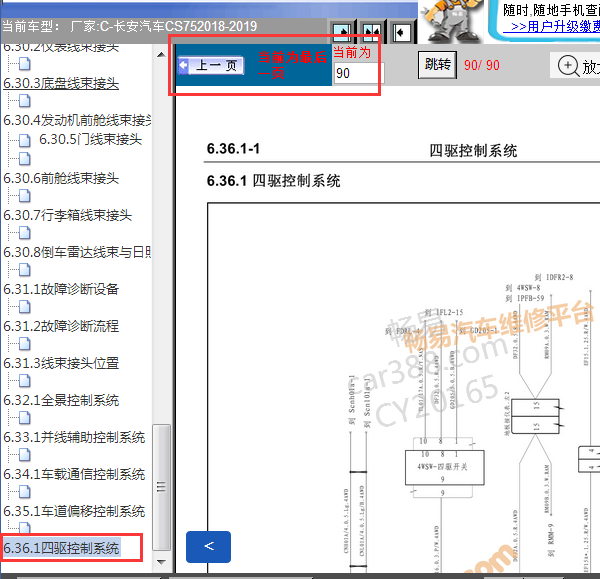600x579 pixels.
Task: Click document icon above 6.30.6前舱线束接头
Action: click(25, 159)
